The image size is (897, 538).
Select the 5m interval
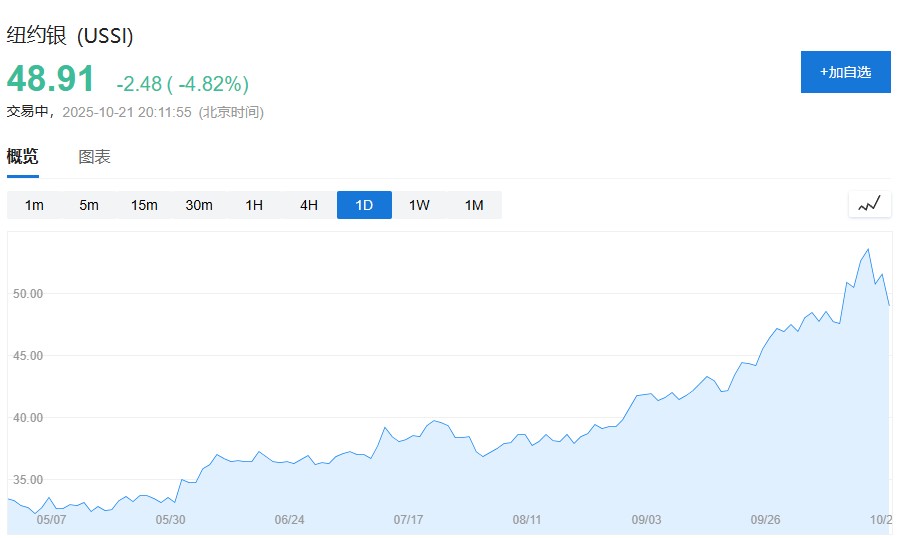[x=89, y=205]
